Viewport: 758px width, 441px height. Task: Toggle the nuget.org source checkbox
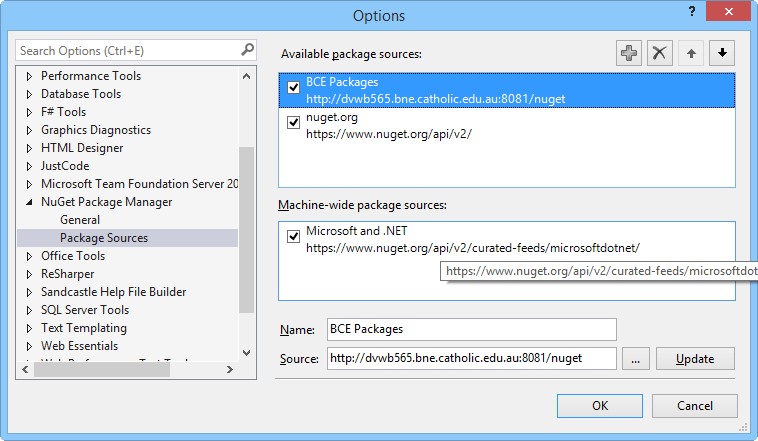(293, 123)
